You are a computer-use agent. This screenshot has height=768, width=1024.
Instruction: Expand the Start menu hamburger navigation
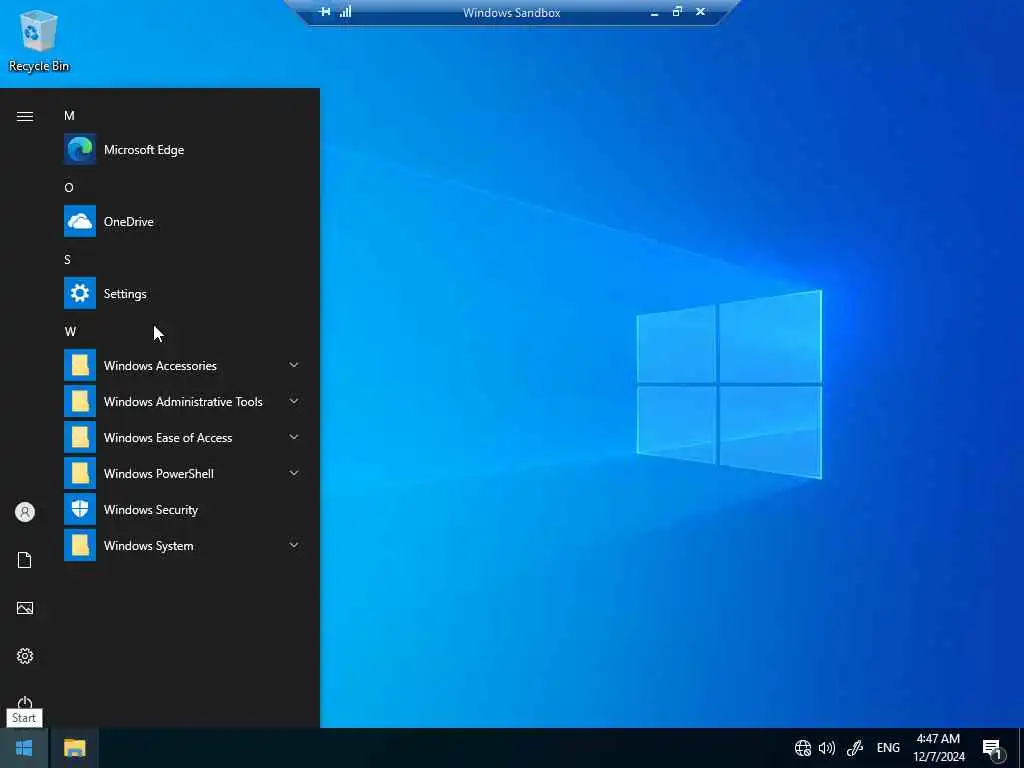tap(25, 116)
